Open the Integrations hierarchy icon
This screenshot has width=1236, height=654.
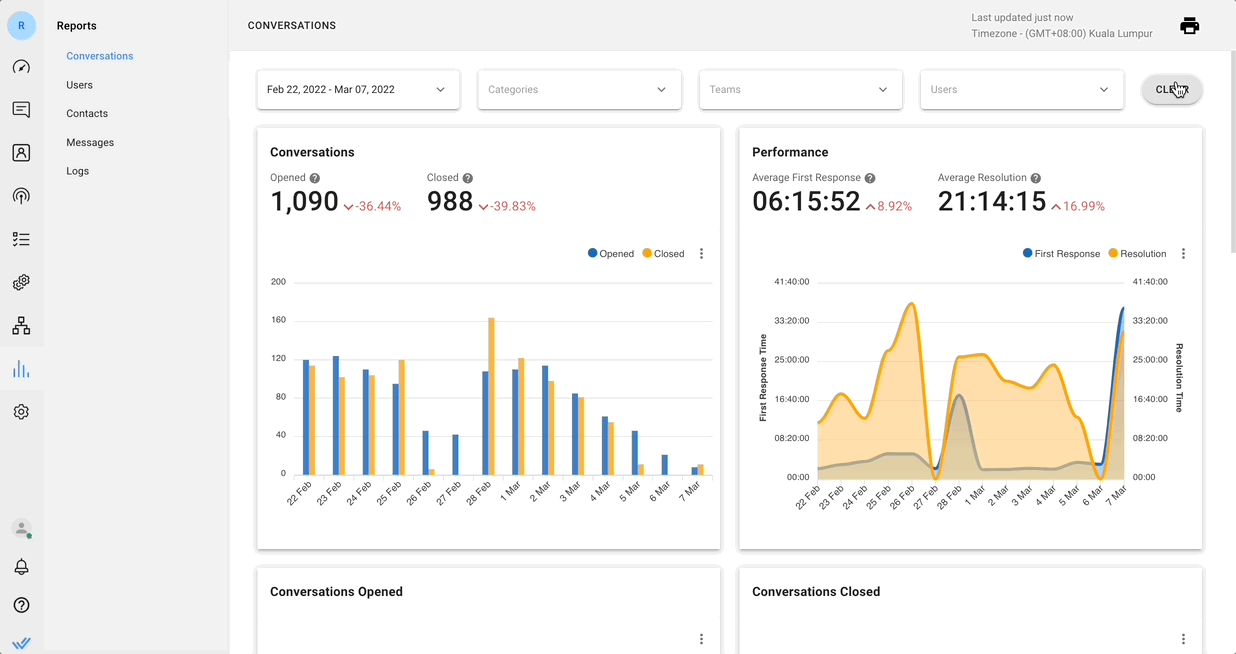point(21,325)
